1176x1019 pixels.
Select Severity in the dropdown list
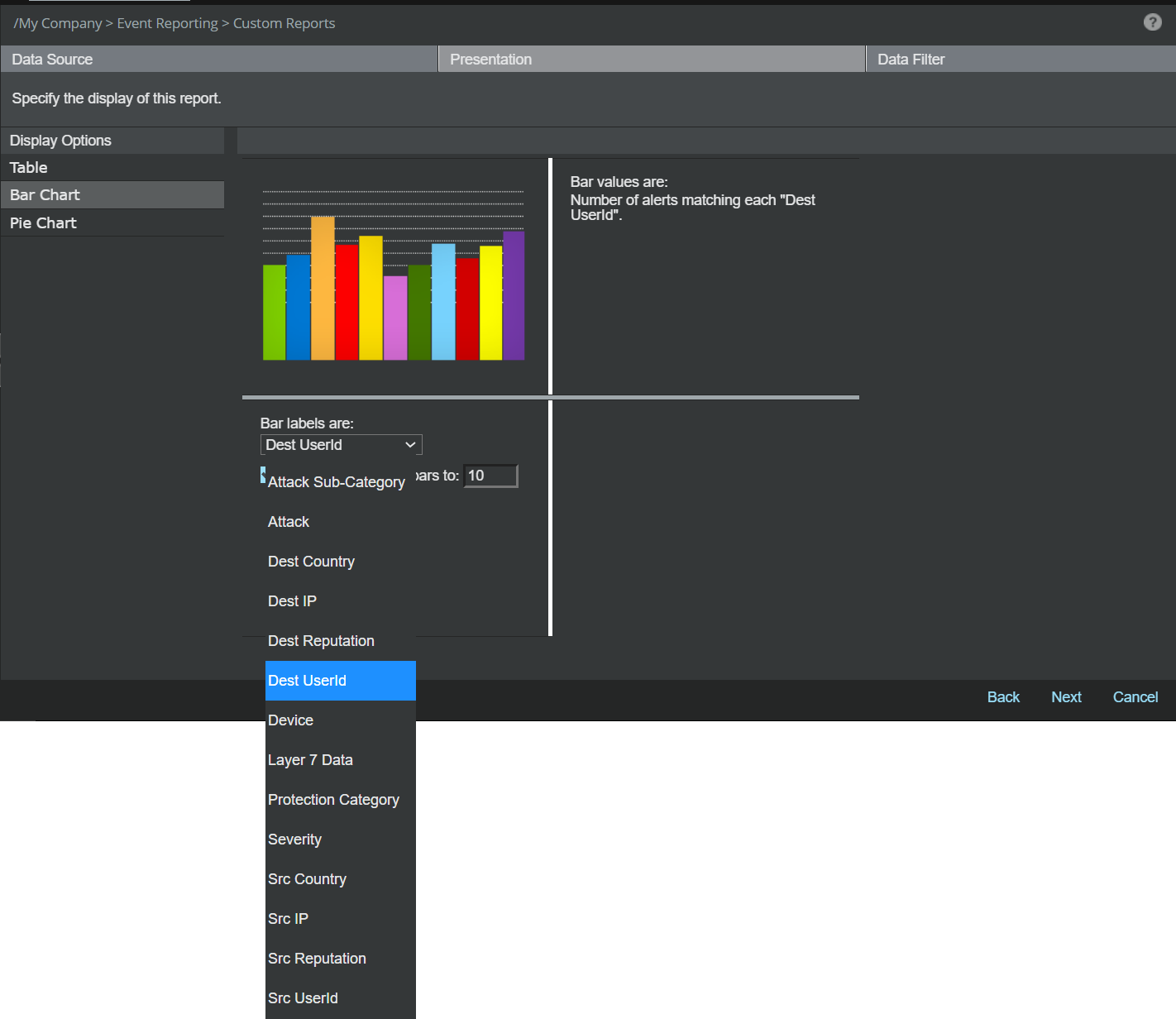click(340, 840)
